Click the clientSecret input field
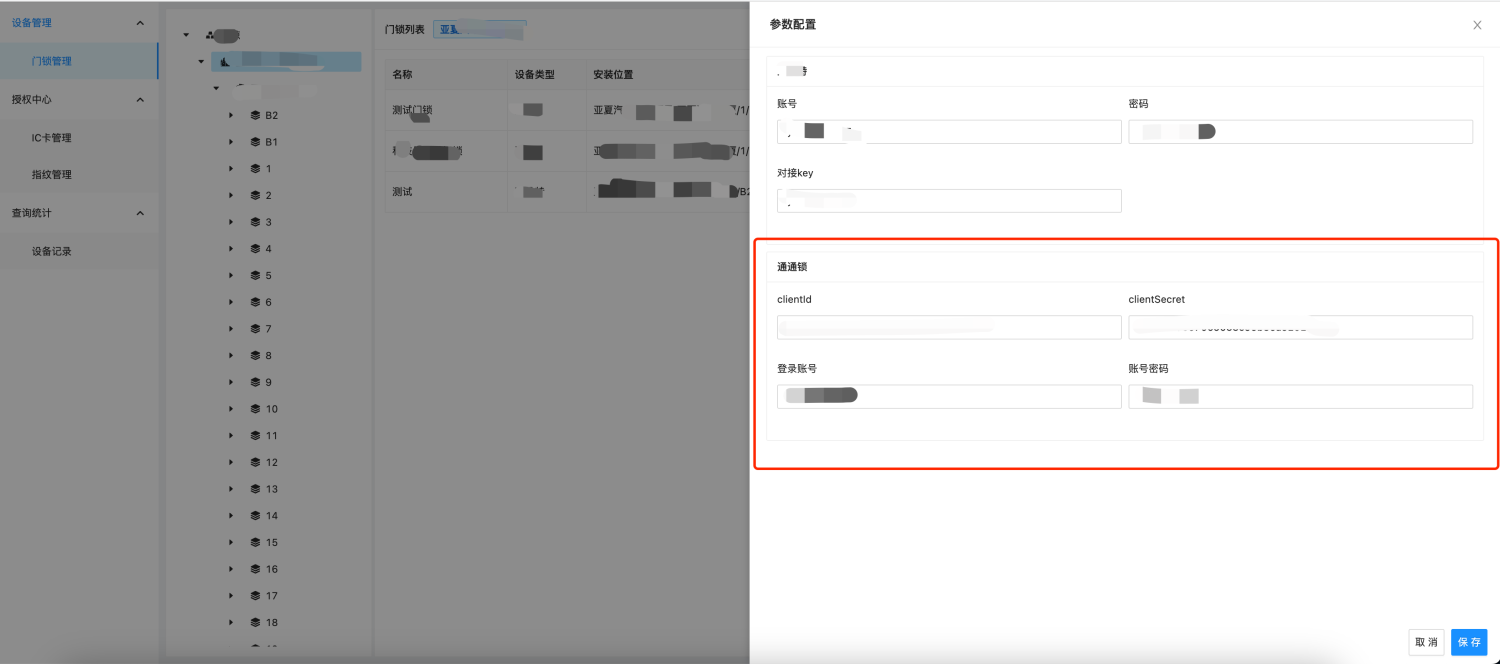This screenshot has width=1500, height=664. tap(1300, 328)
